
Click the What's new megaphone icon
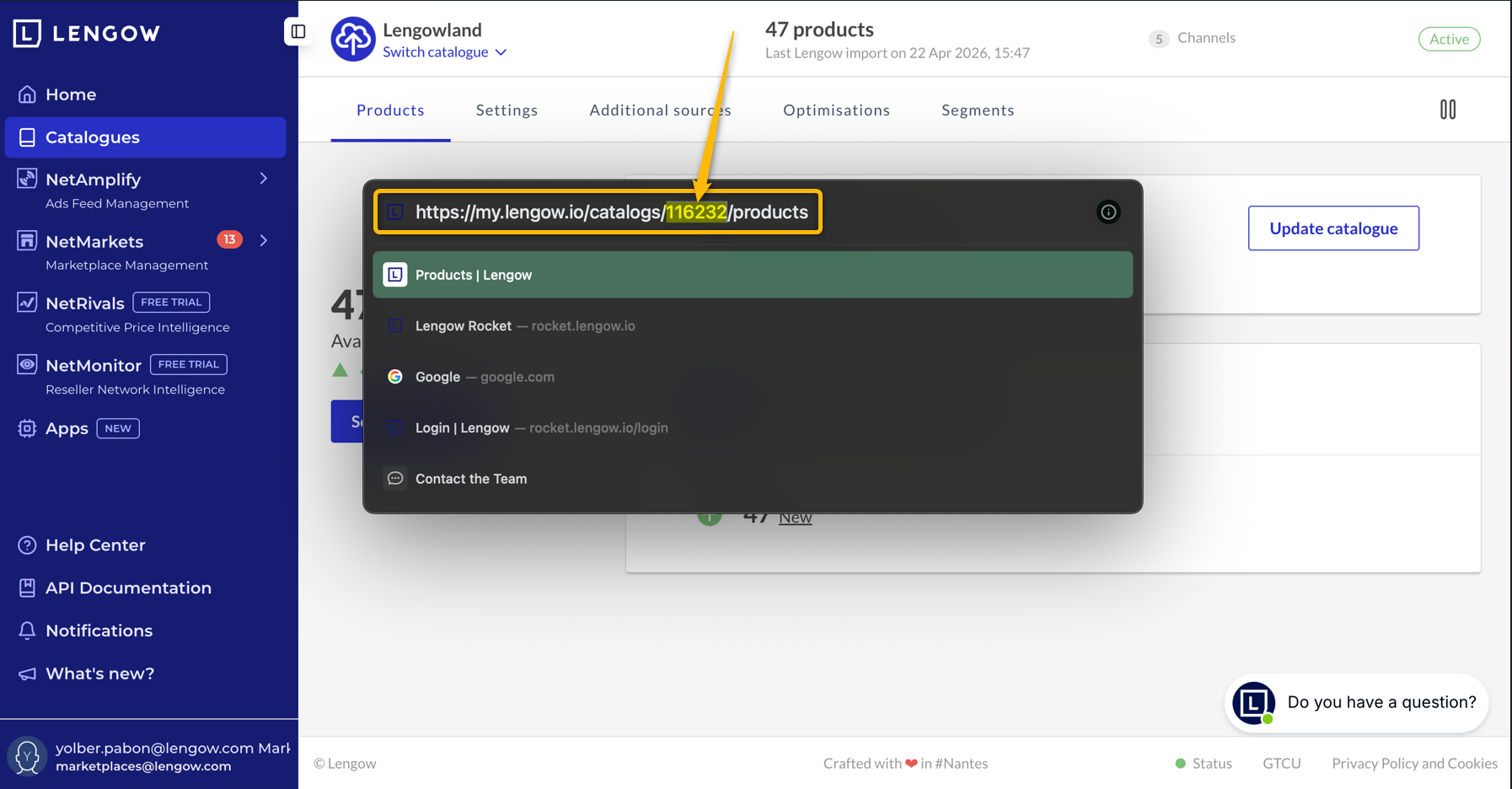pos(27,674)
